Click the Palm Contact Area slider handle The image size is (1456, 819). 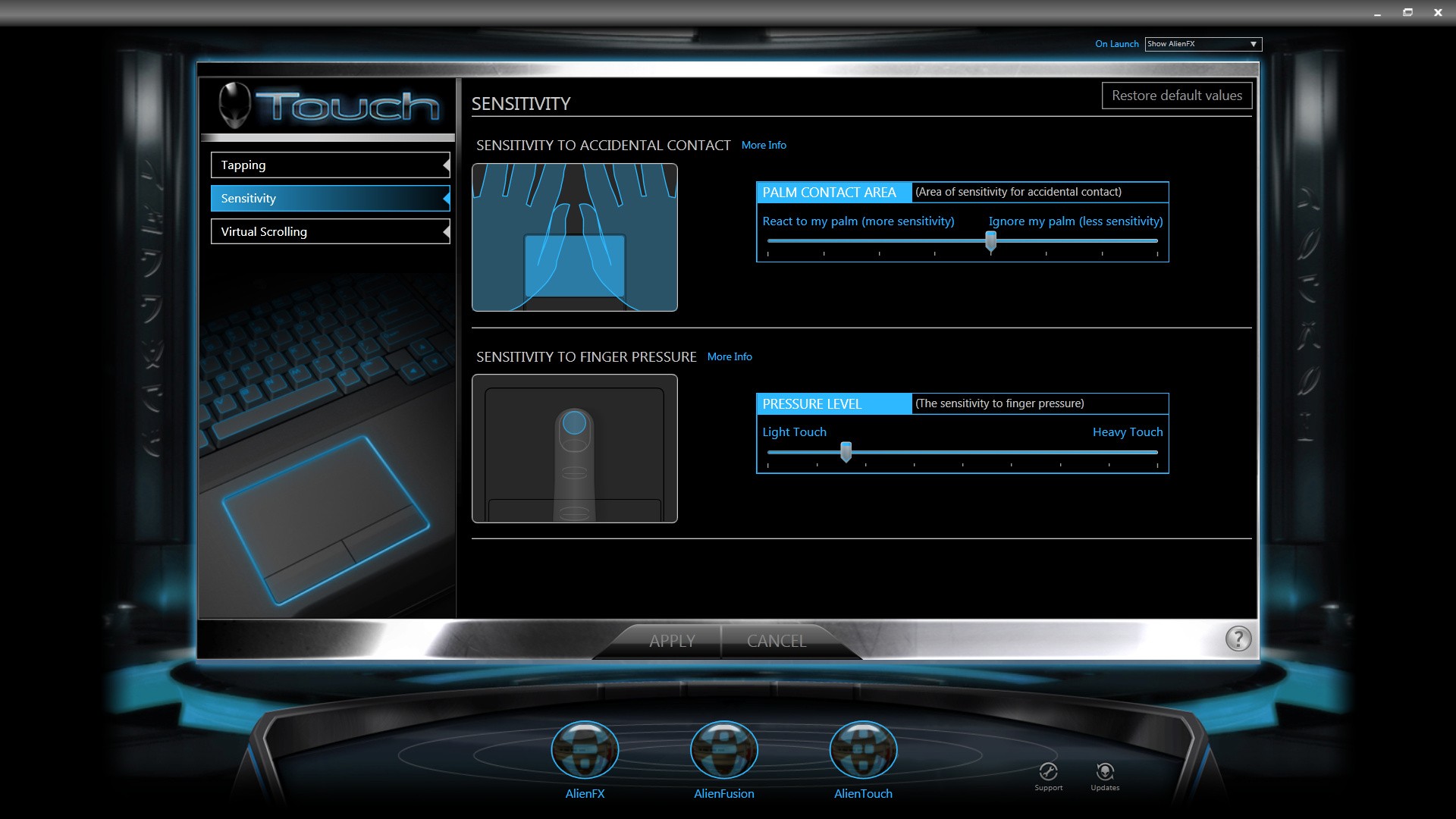click(x=990, y=241)
